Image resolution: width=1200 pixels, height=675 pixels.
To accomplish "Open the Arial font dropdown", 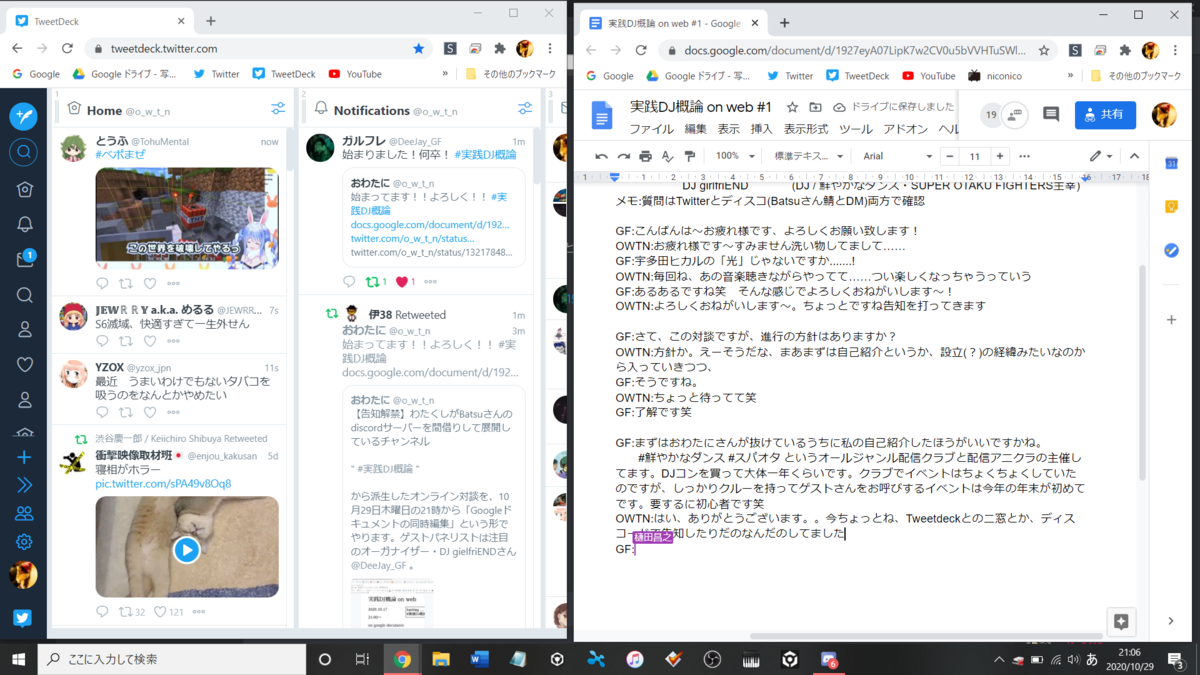I will (x=897, y=156).
